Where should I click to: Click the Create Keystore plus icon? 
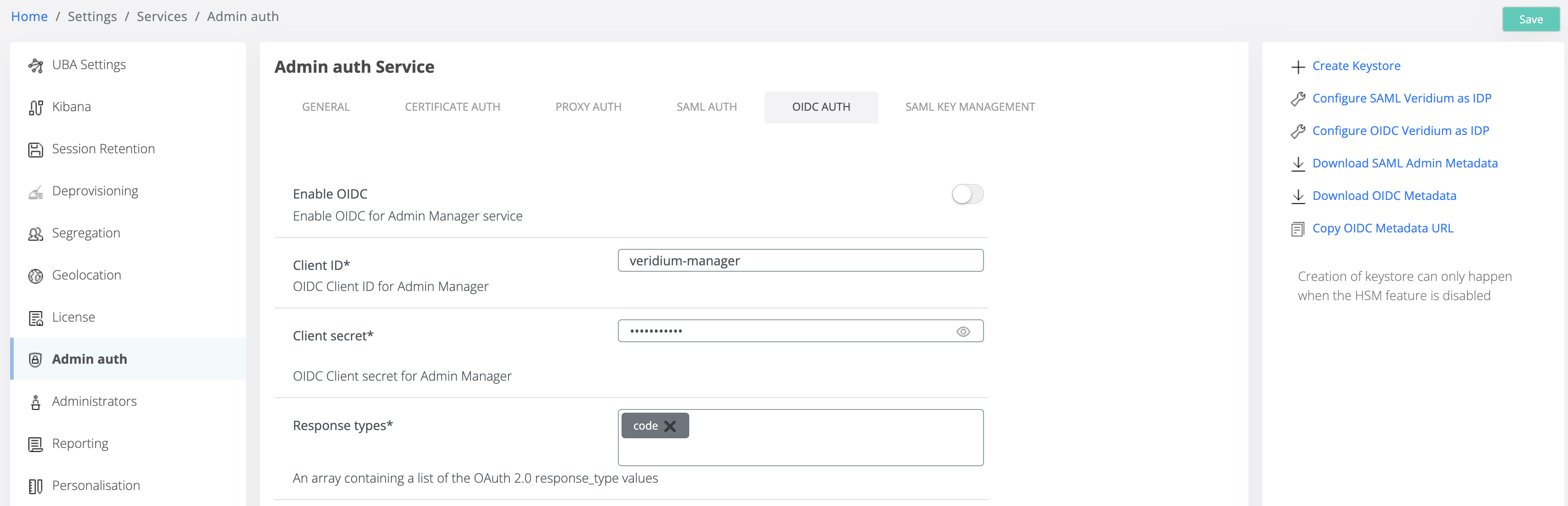1298,66
